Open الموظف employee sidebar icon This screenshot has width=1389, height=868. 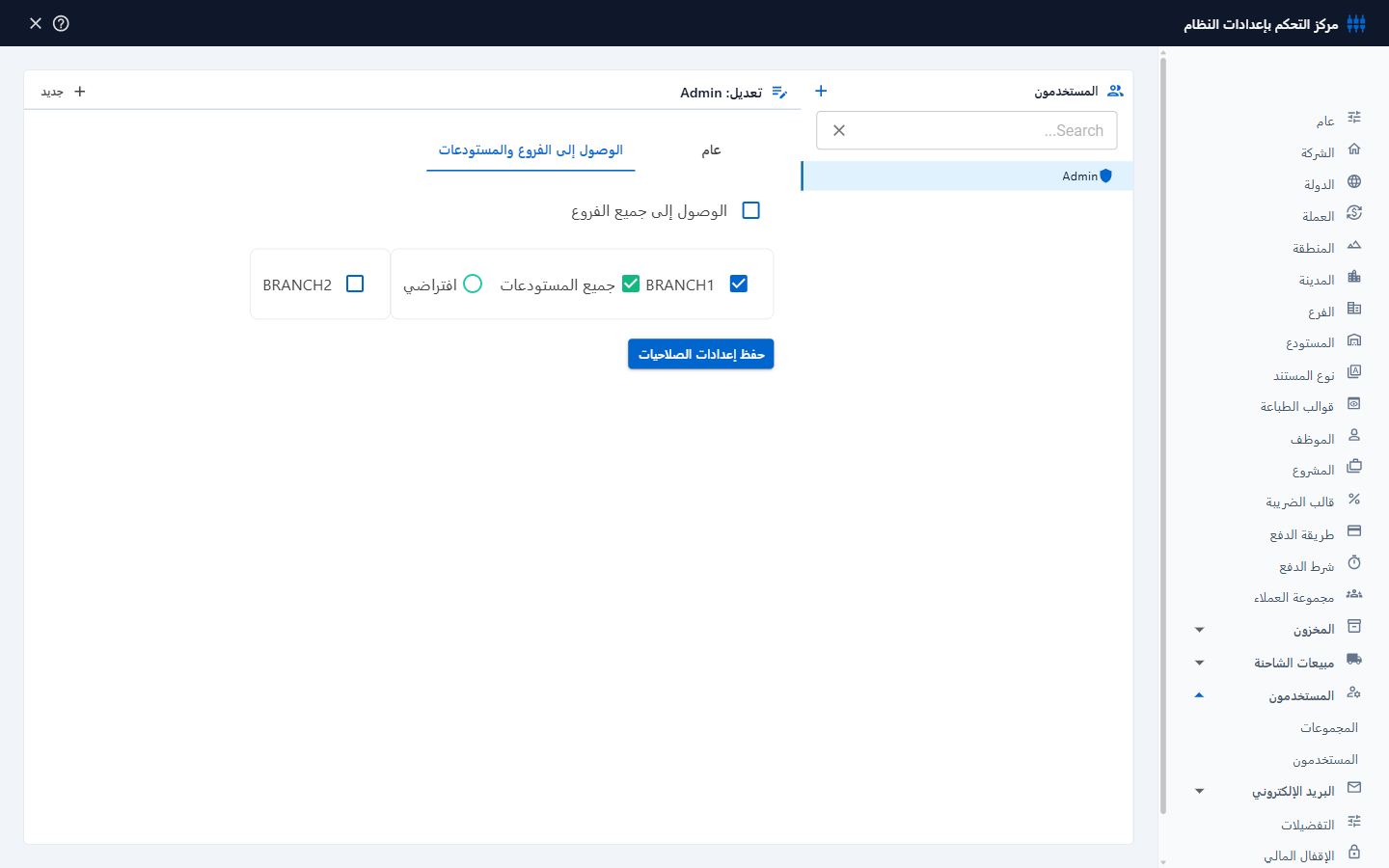point(1354,436)
